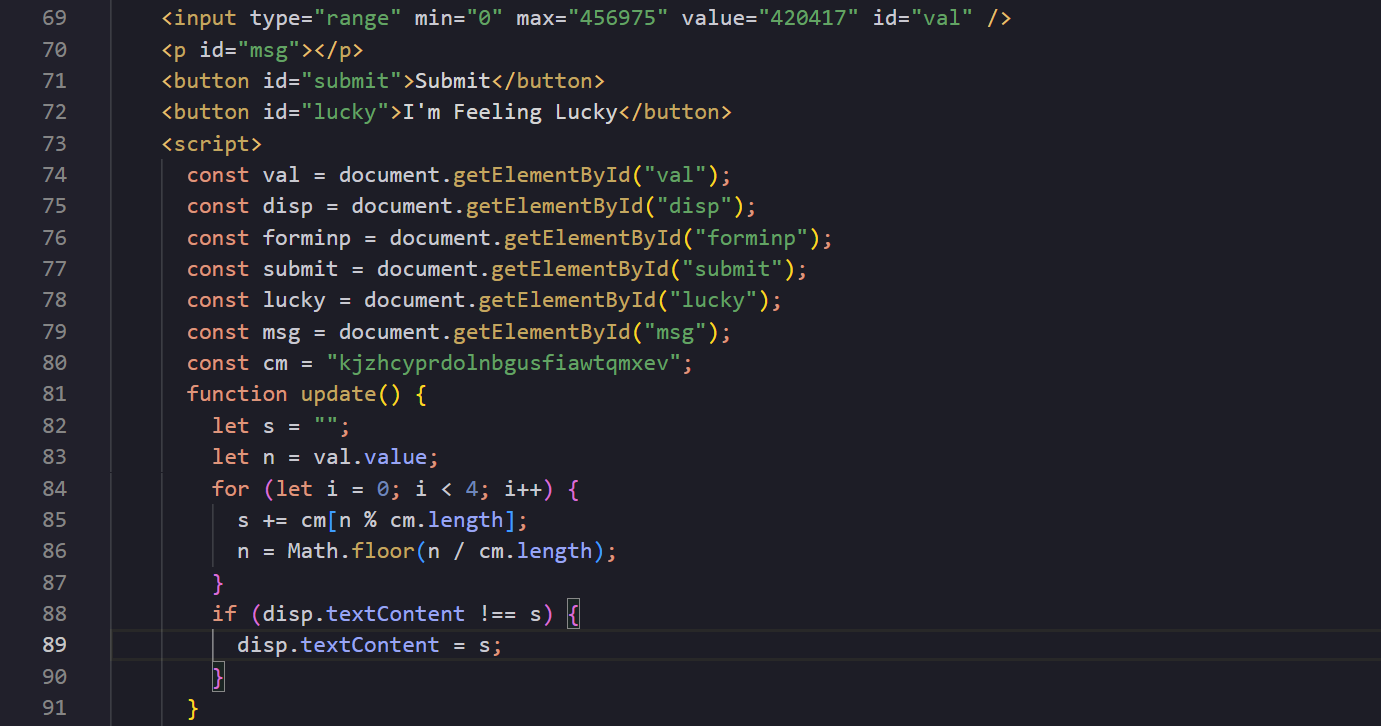Click the paragraph tag with id "msg"
The image size is (1381, 726).
[x=262, y=50]
